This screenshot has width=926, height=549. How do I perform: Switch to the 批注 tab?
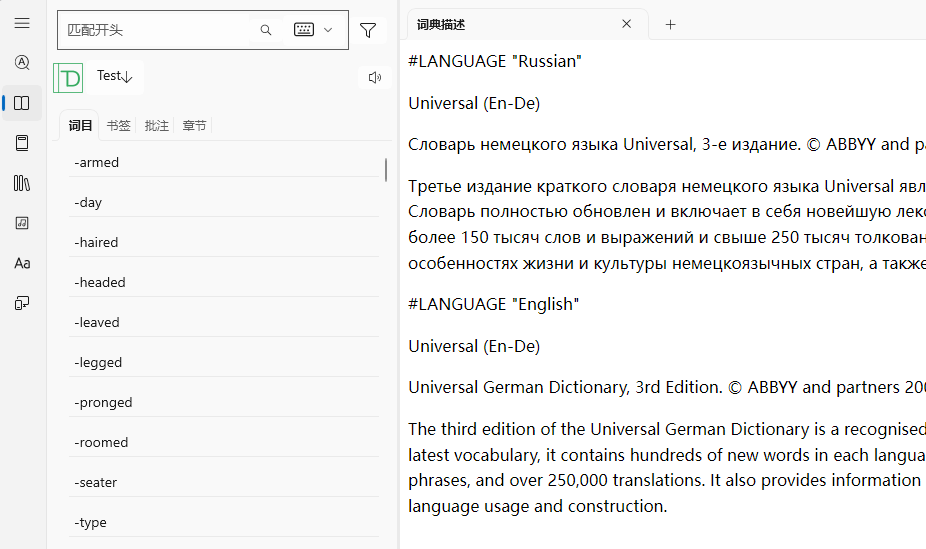[156, 126]
